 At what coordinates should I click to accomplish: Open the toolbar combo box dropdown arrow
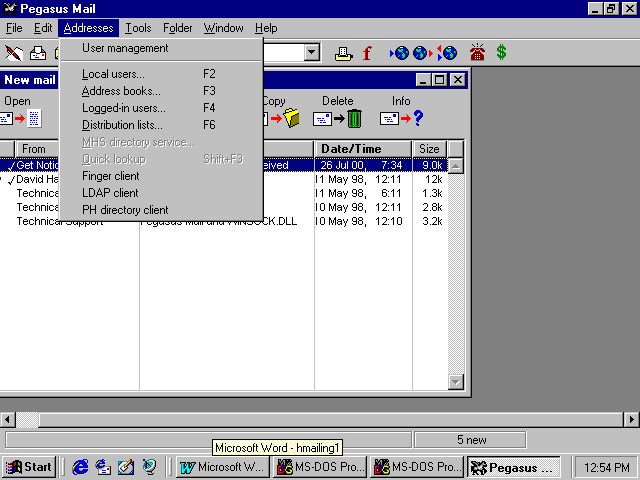312,53
